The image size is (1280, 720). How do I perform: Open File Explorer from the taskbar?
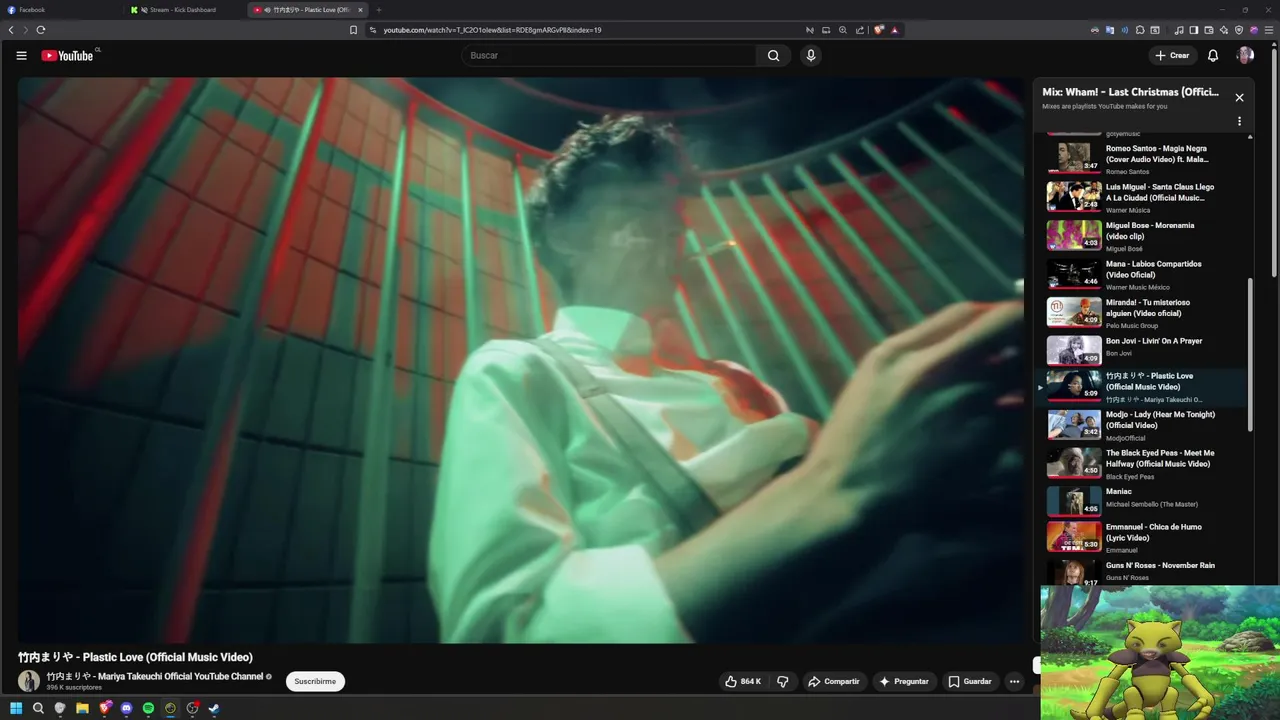pyautogui.click(x=82, y=708)
